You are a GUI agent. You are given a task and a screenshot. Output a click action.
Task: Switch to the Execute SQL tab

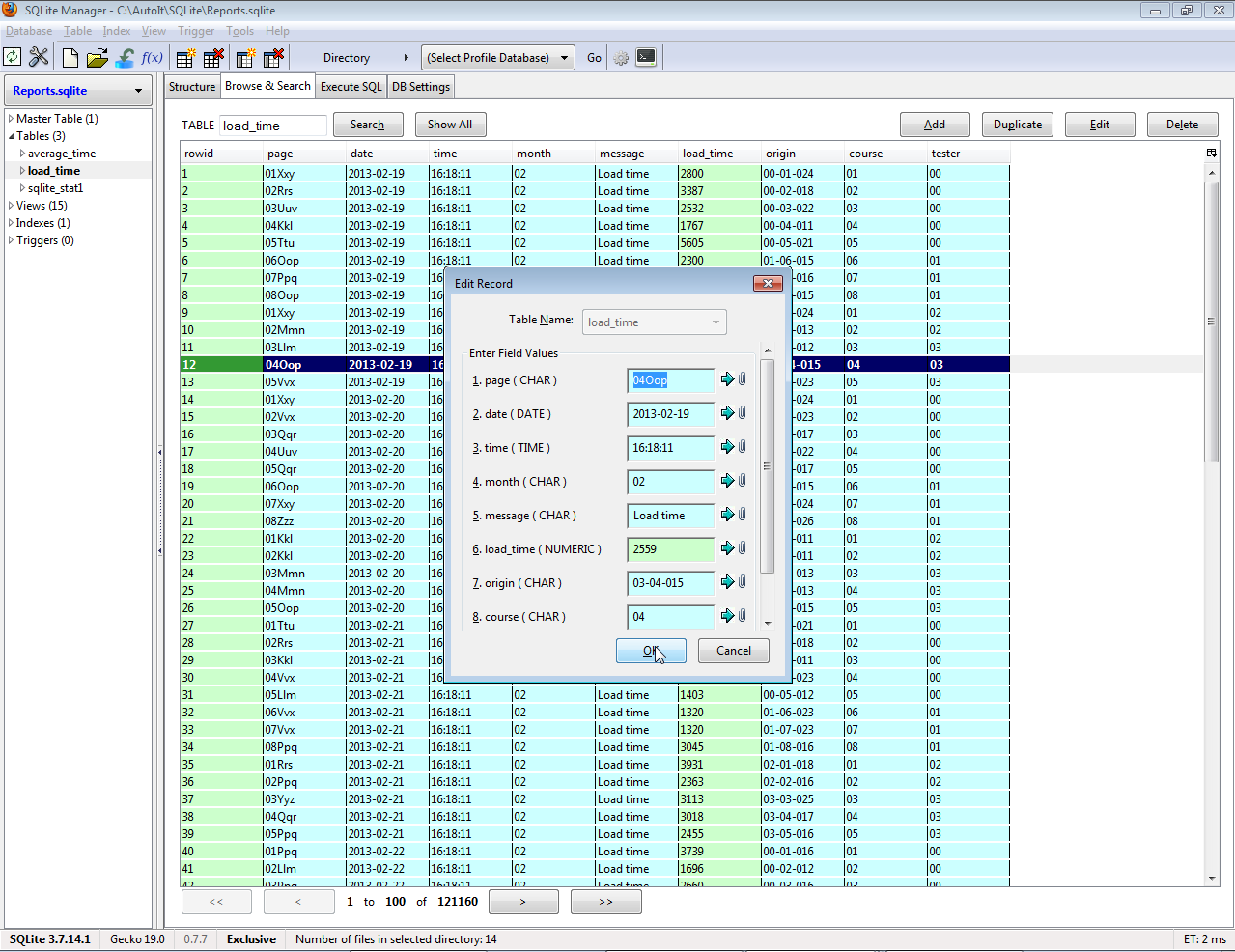pos(351,87)
